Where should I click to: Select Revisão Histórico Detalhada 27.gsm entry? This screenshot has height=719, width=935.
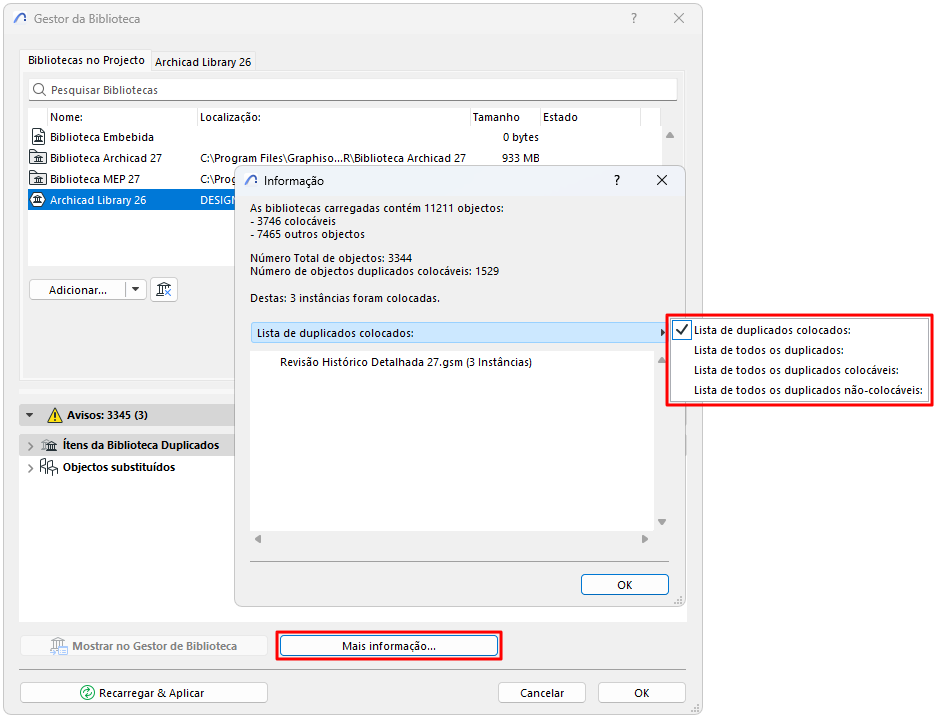coord(405,362)
